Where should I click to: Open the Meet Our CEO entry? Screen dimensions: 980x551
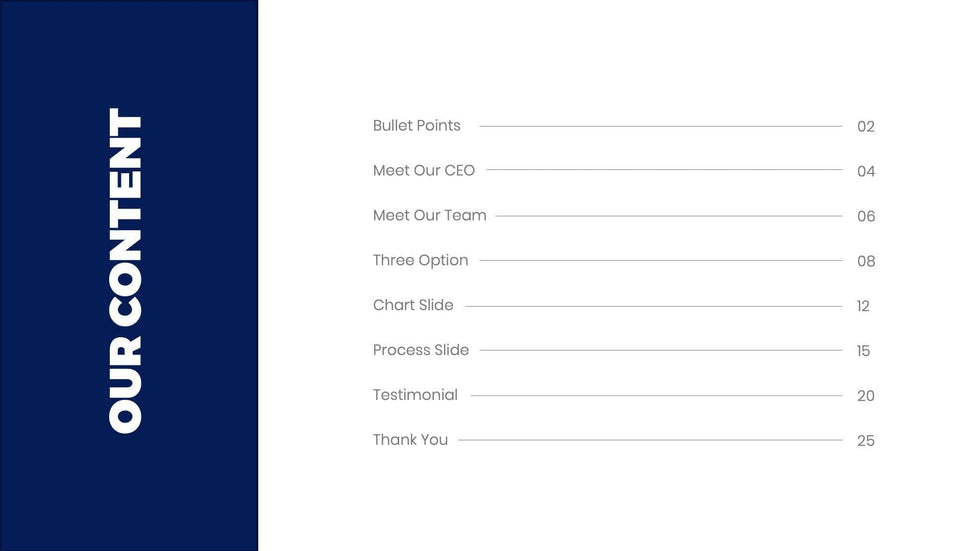(x=424, y=171)
